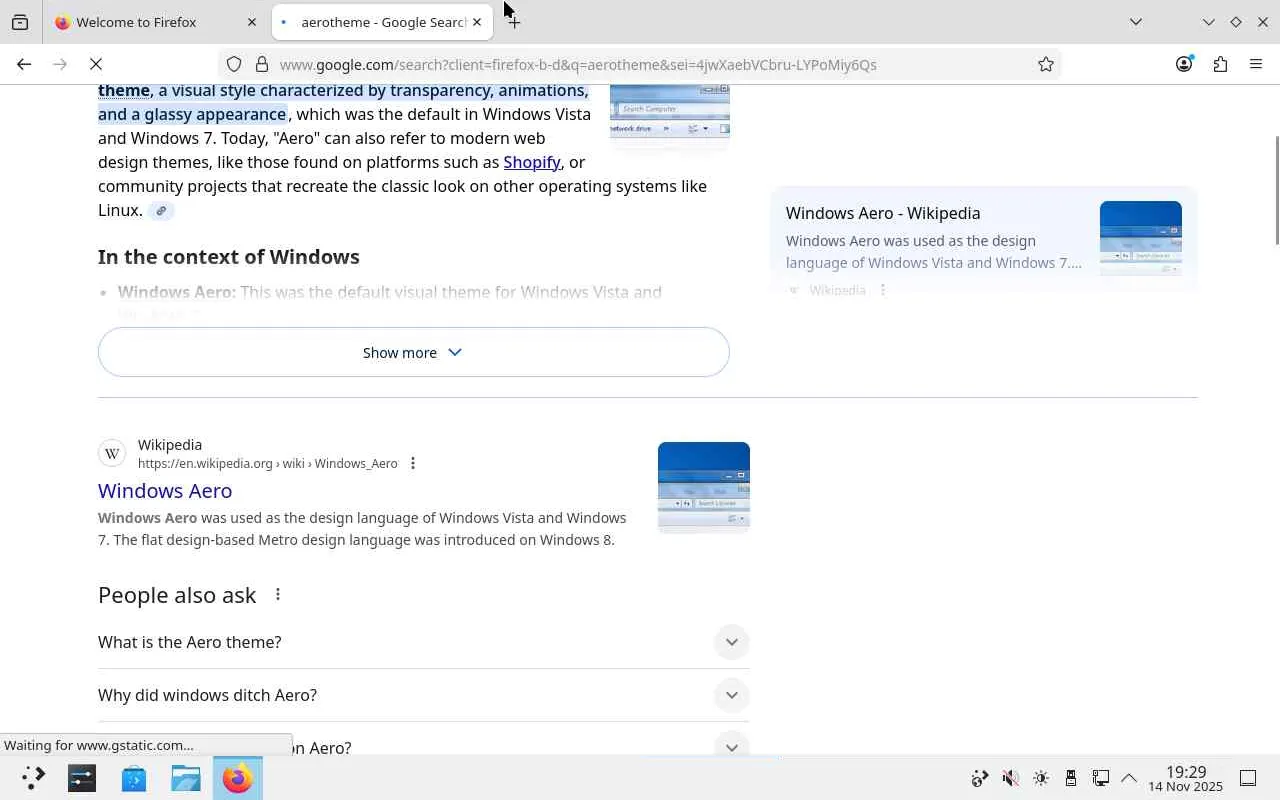Viewport: 1280px width, 800px height.
Task: Open the list all tabs dropdown
Action: click(1136, 22)
